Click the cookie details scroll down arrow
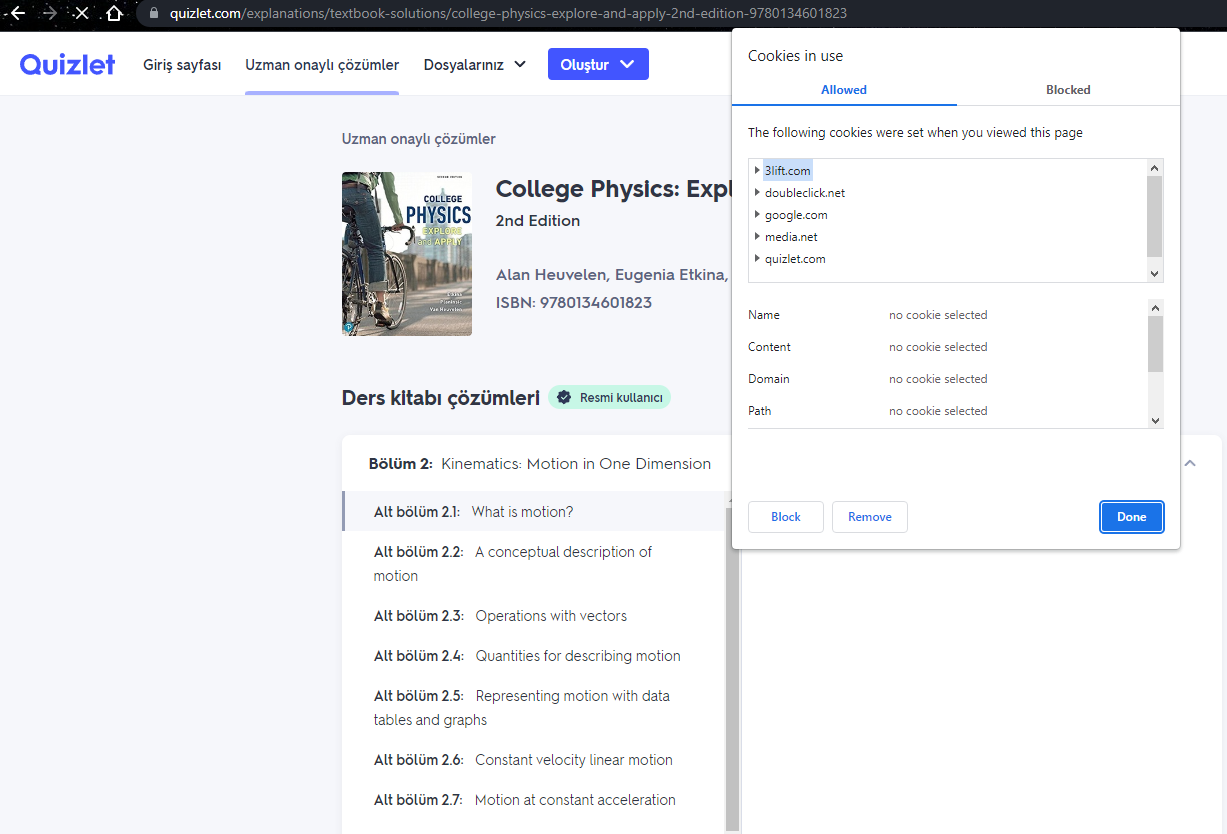This screenshot has height=834, width=1227. [1156, 420]
